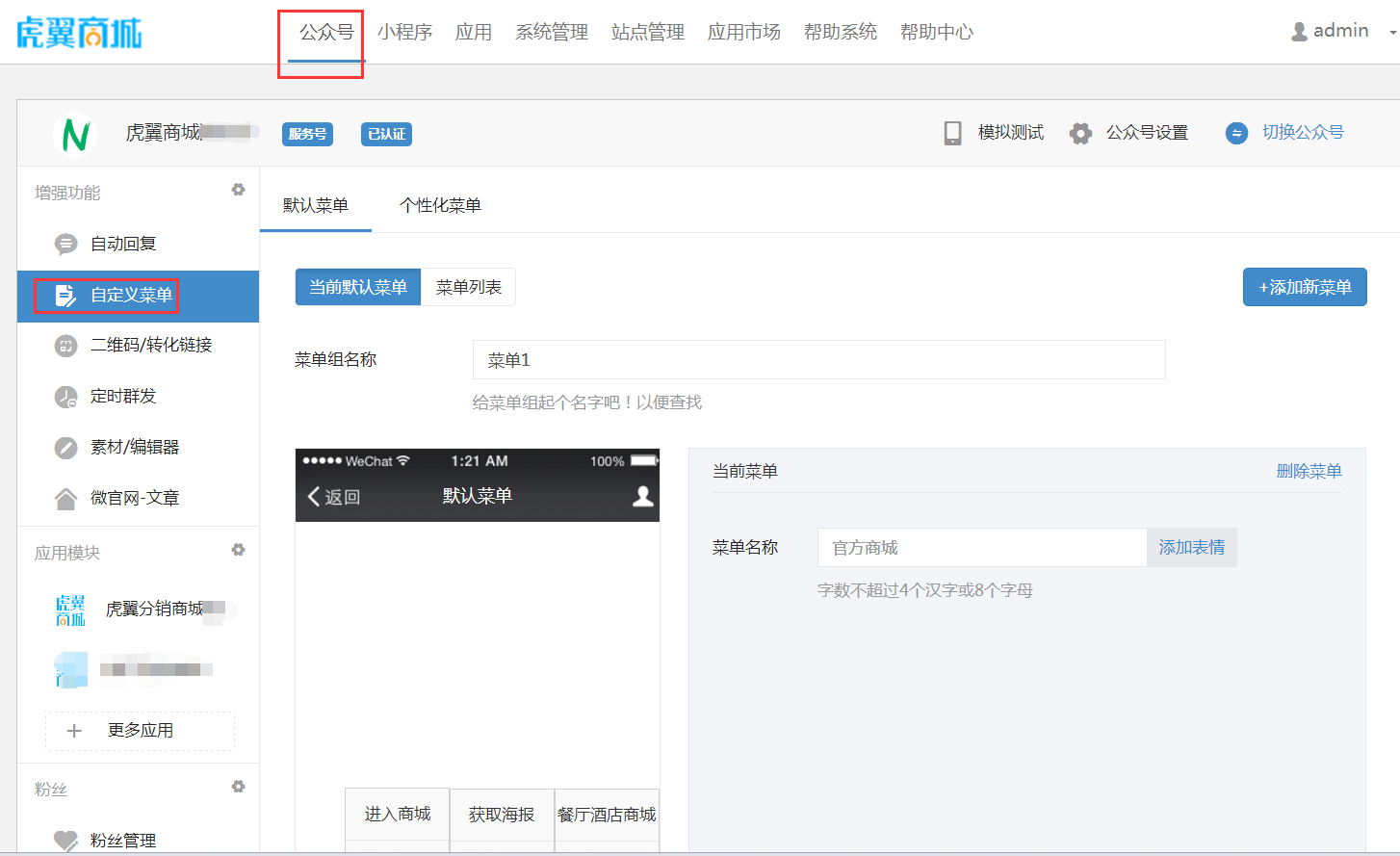Select the 当前默认菜单 toggle button
This screenshot has height=856, width=1400.
pyautogui.click(x=358, y=287)
